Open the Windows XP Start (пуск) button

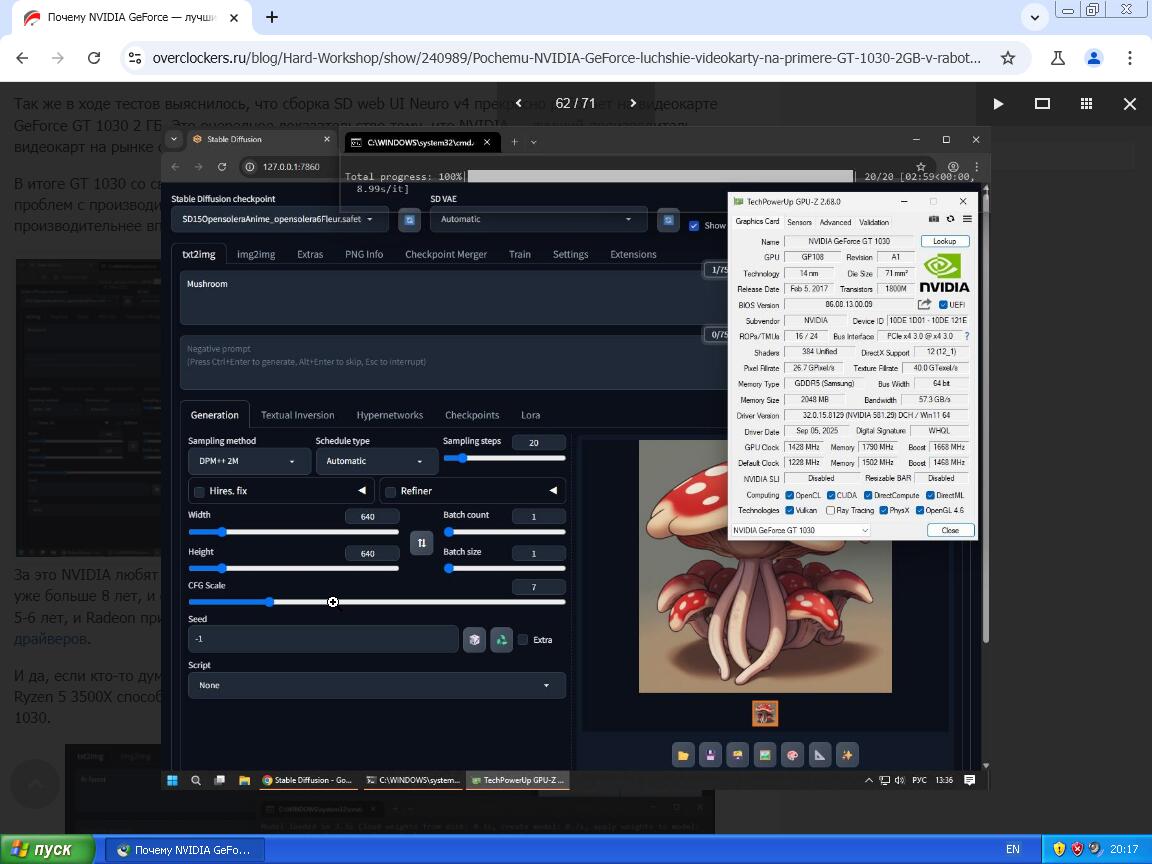click(x=46, y=849)
